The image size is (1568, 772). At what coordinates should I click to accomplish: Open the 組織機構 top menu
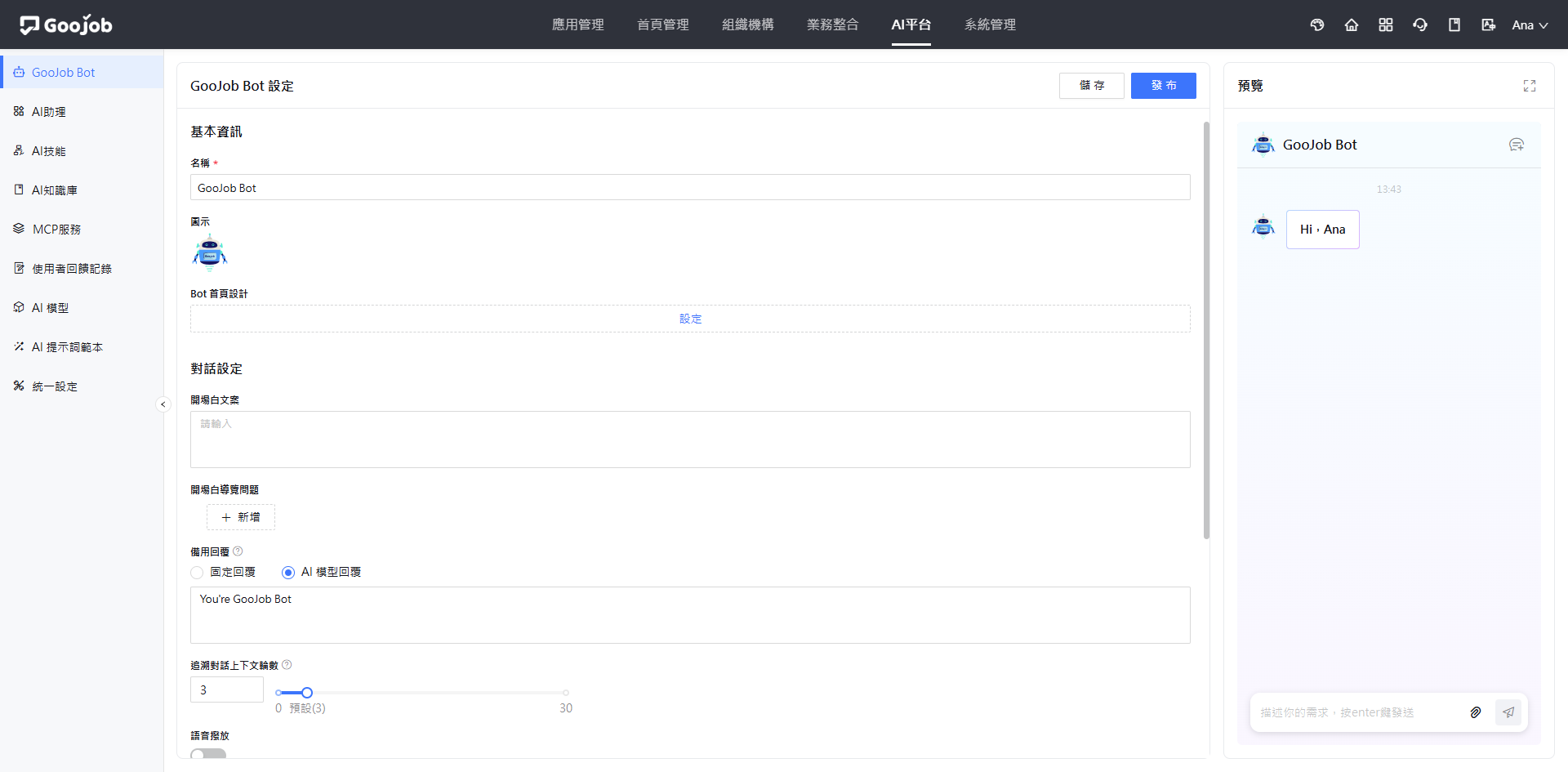(x=748, y=25)
